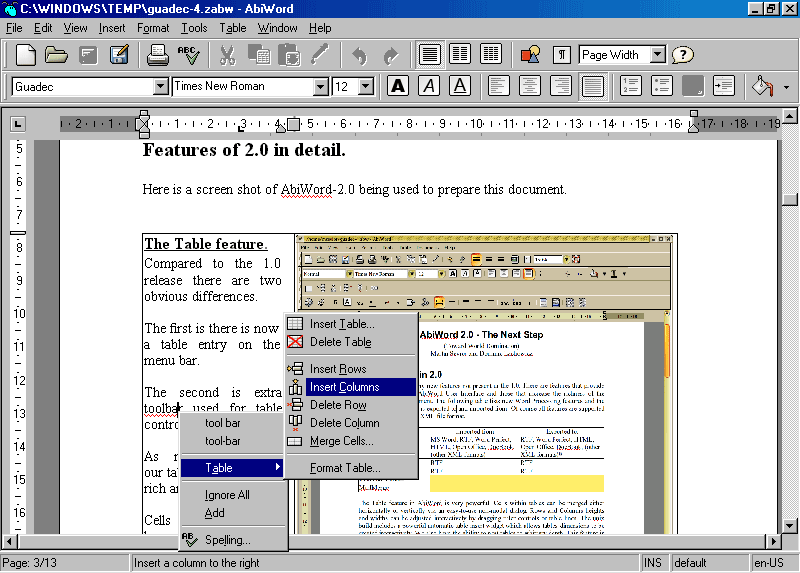
Task: Open the Format menu
Action: point(153,28)
